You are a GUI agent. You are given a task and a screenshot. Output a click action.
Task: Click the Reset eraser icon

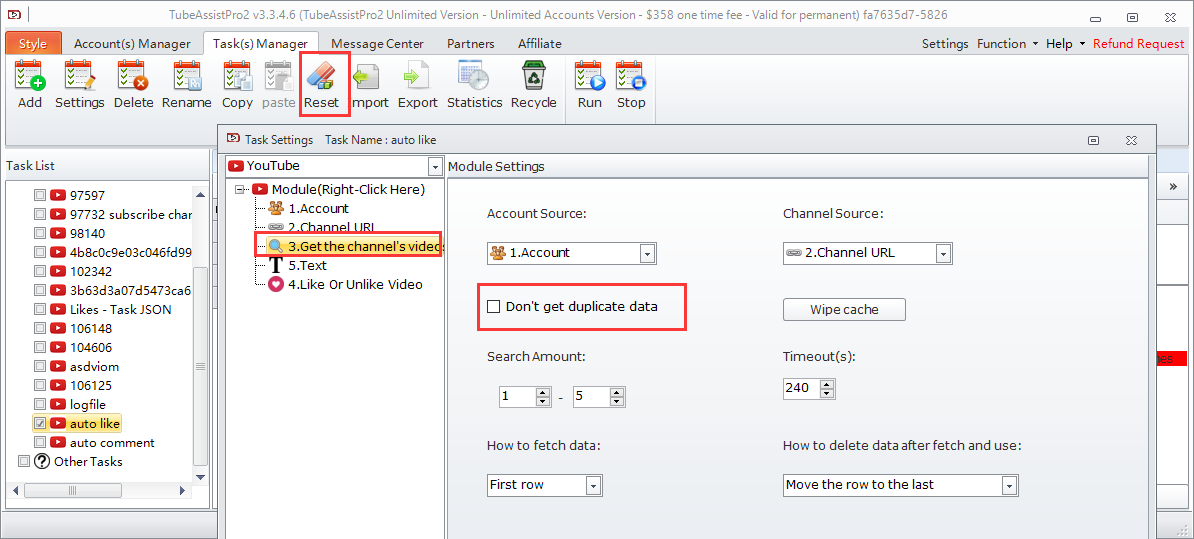322,78
